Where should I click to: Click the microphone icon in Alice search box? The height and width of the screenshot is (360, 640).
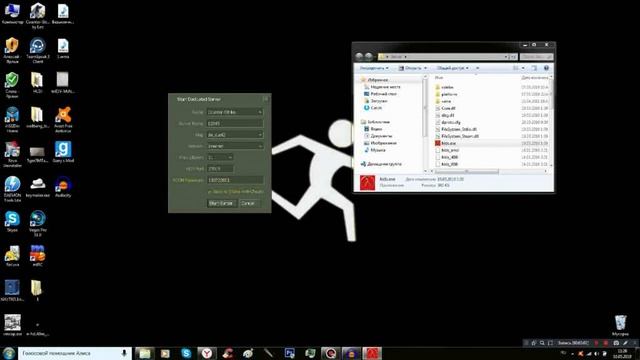(x=124, y=353)
